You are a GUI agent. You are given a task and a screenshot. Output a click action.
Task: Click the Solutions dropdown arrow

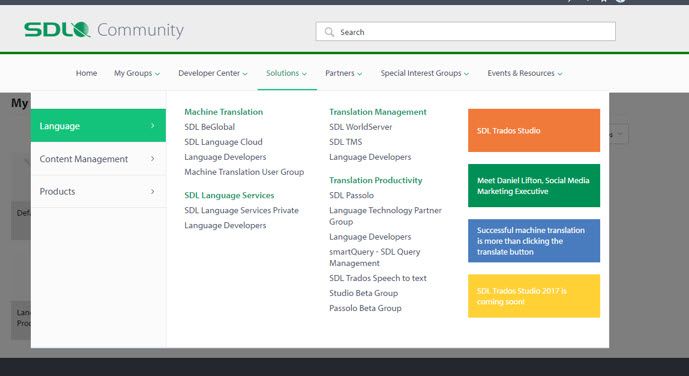click(305, 74)
